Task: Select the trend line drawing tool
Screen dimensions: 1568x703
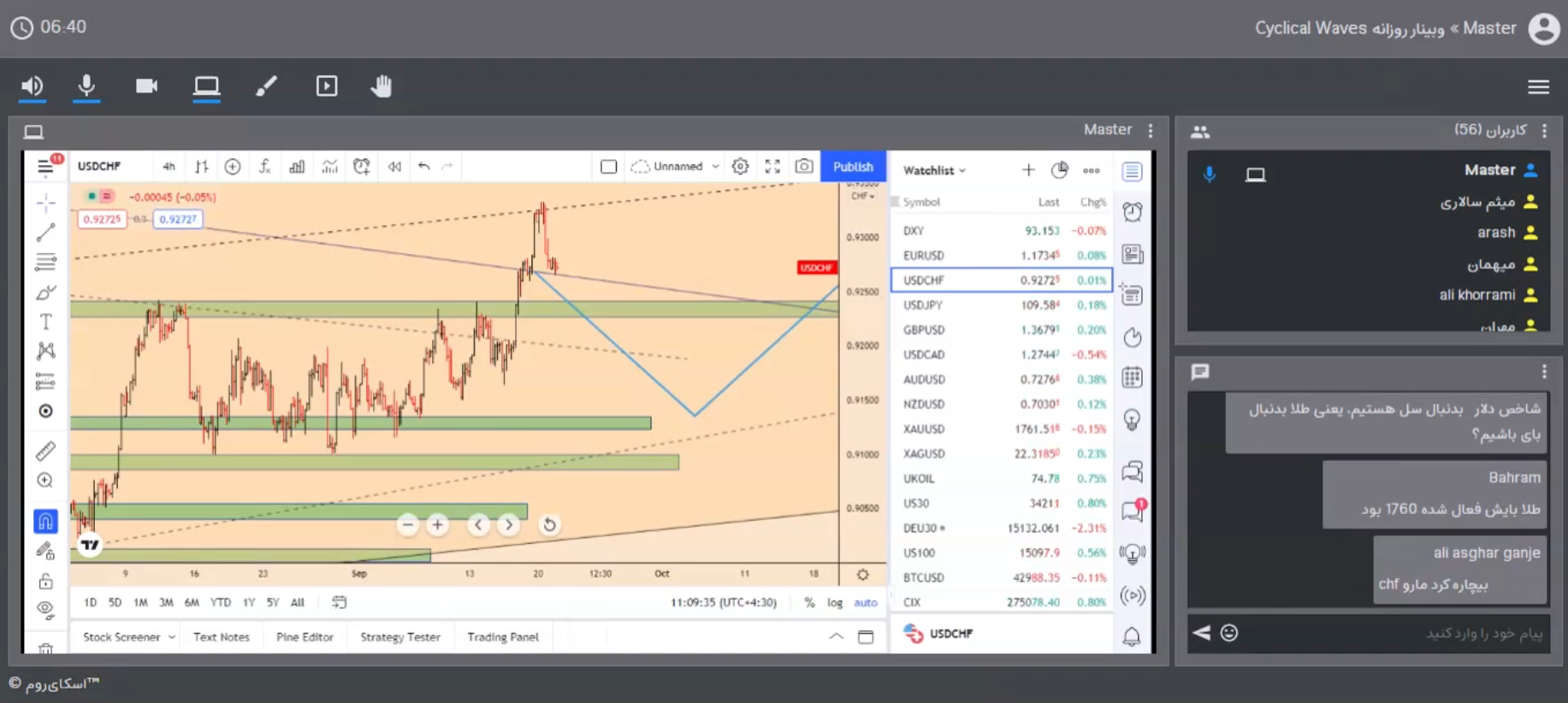Action: [x=46, y=232]
